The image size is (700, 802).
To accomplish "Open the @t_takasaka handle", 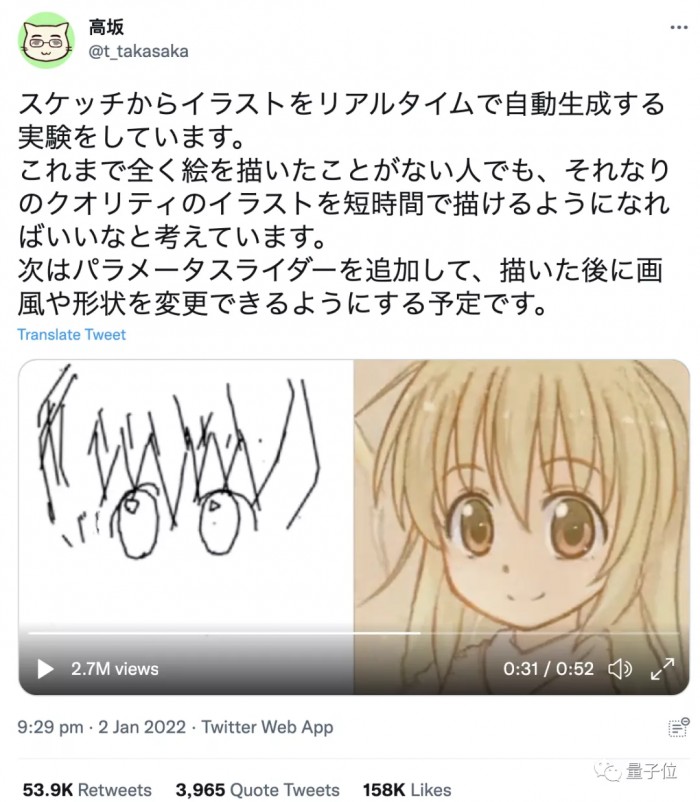I will click(x=139, y=51).
